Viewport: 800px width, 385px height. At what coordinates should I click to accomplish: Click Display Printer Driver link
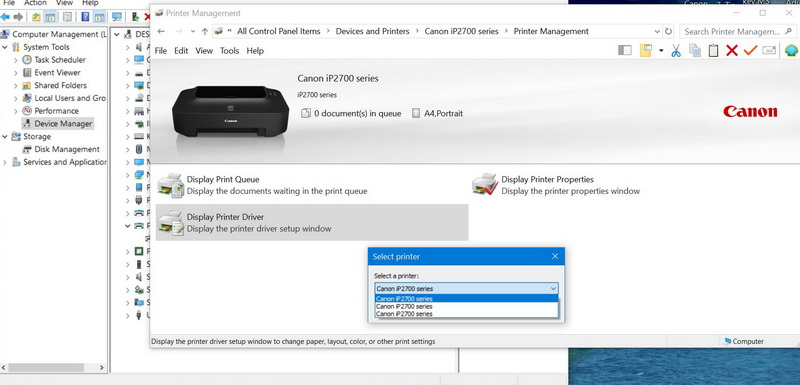[x=225, y=217]
